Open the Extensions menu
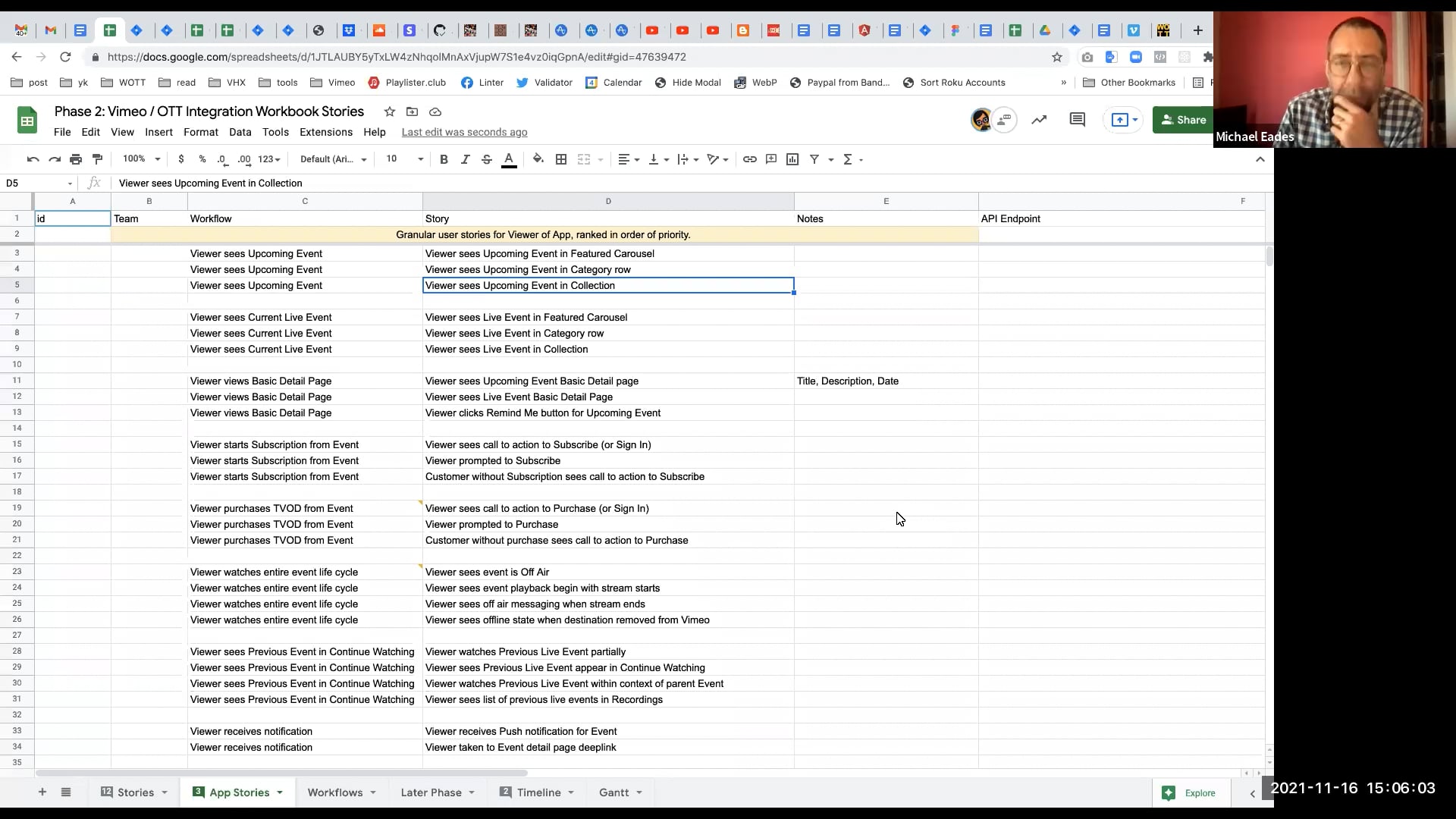 click(326, 132)
